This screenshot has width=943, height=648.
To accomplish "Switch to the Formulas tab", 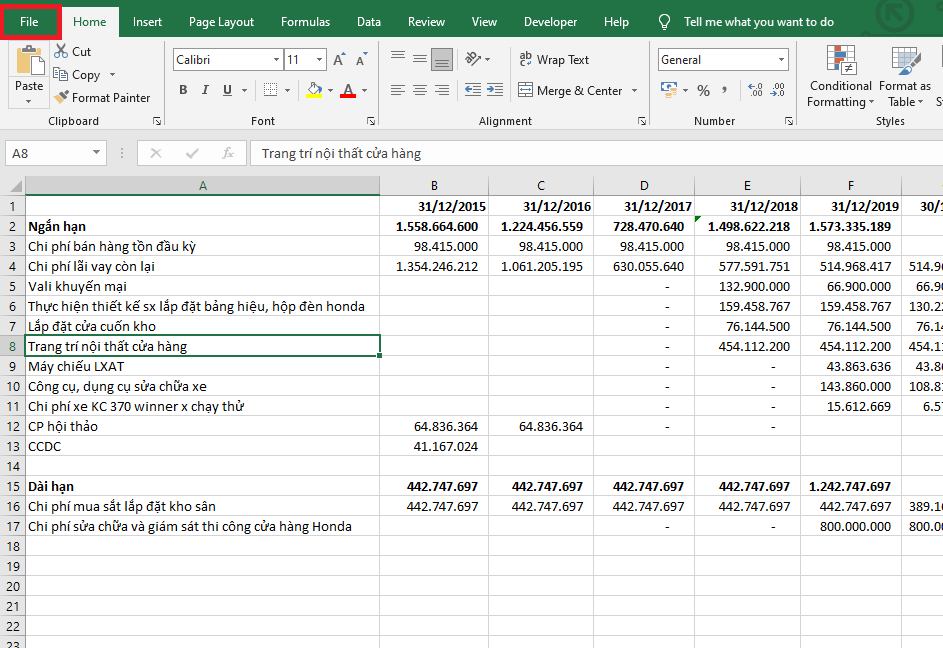I will tap(305, 22).
